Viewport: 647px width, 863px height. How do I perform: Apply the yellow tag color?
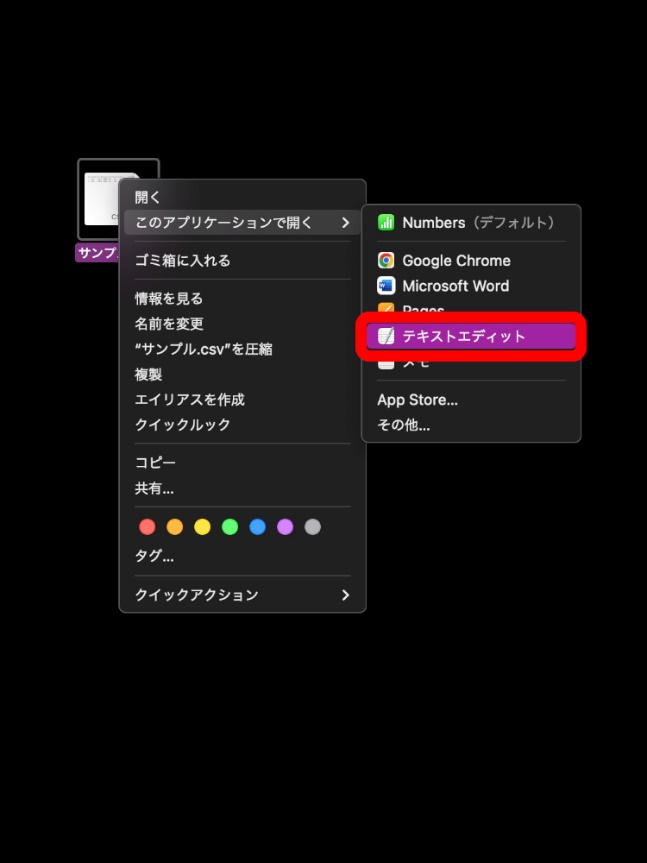click(x=202, y=527)
